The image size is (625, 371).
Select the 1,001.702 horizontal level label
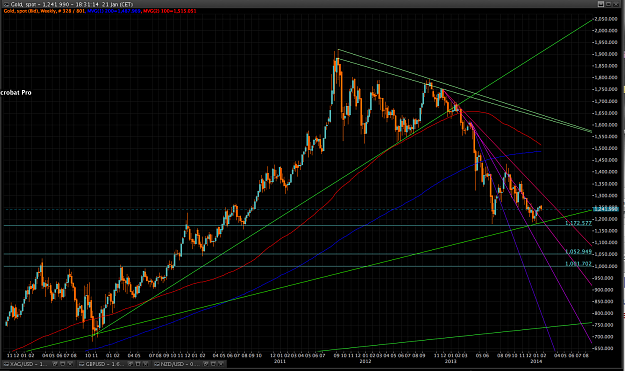[x=578, y=264]
